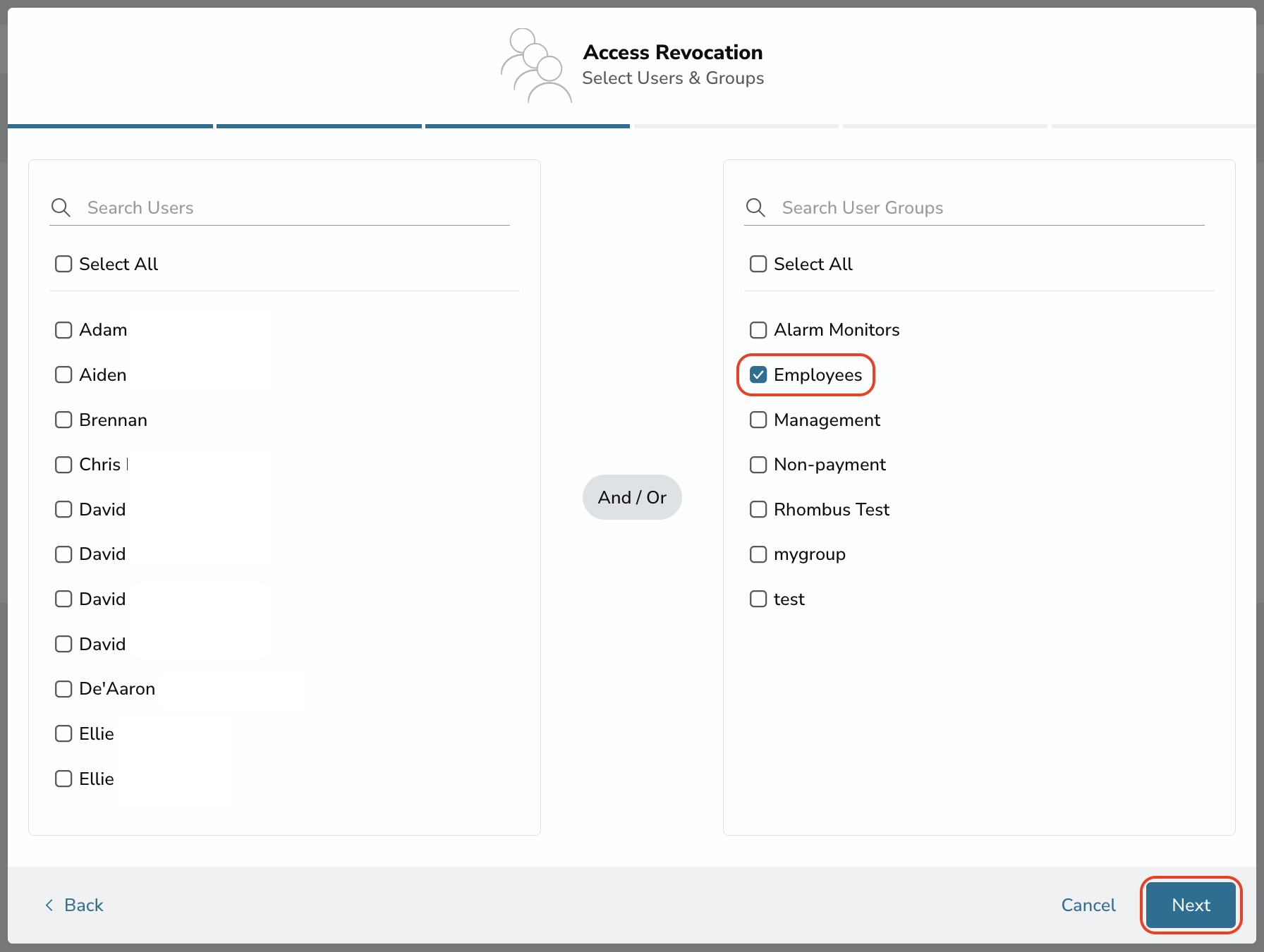The width and height of the screenshot is (1264, 952).
Task: Click the De'Aaron name text
Action: pyautogui.click(x=117, y=689)
